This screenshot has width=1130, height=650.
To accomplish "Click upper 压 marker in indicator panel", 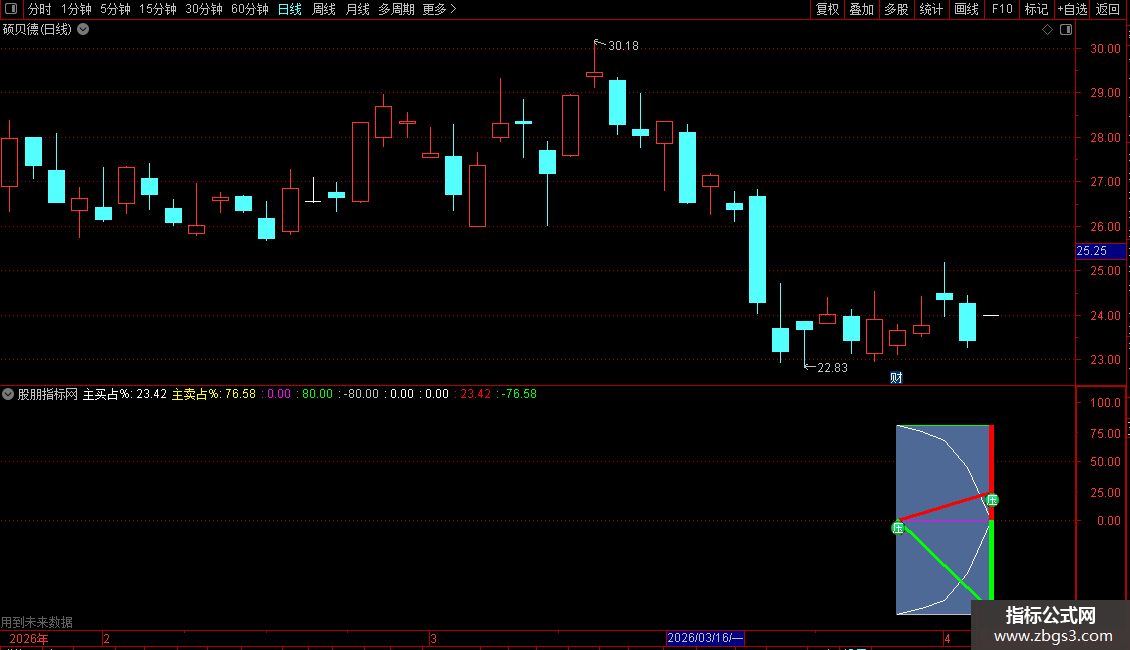I will [x=992, y=500].
